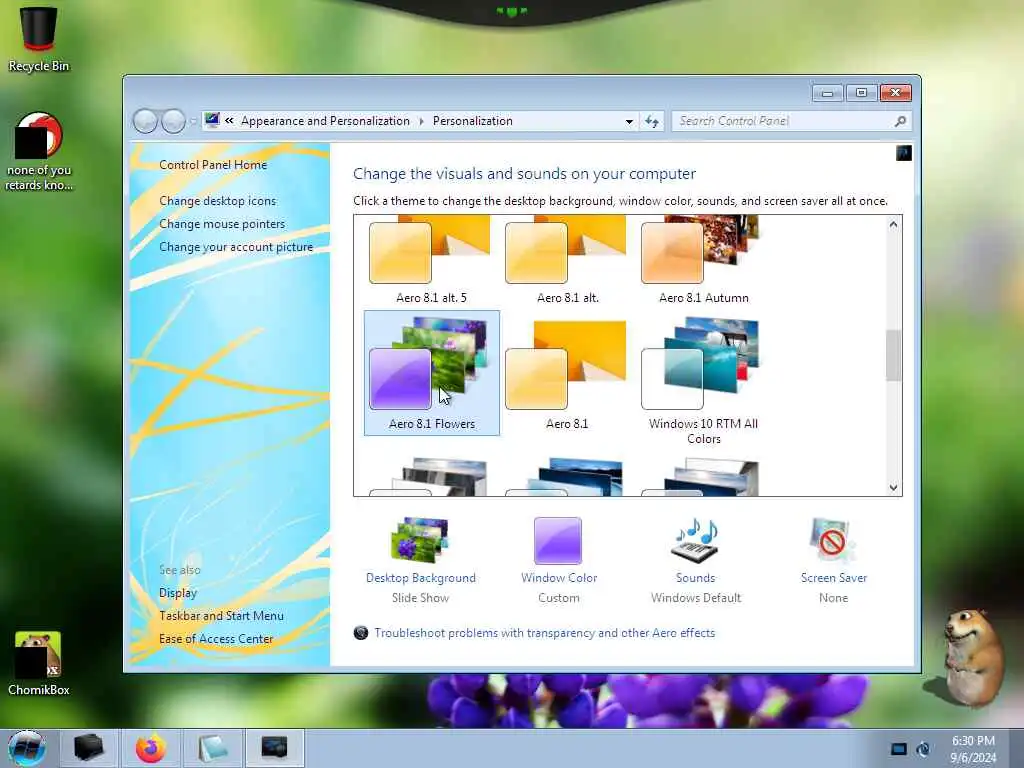1024x768 pixels.
Task: Click Personalization breadcrumb
Action: click(x=472, y=121)
